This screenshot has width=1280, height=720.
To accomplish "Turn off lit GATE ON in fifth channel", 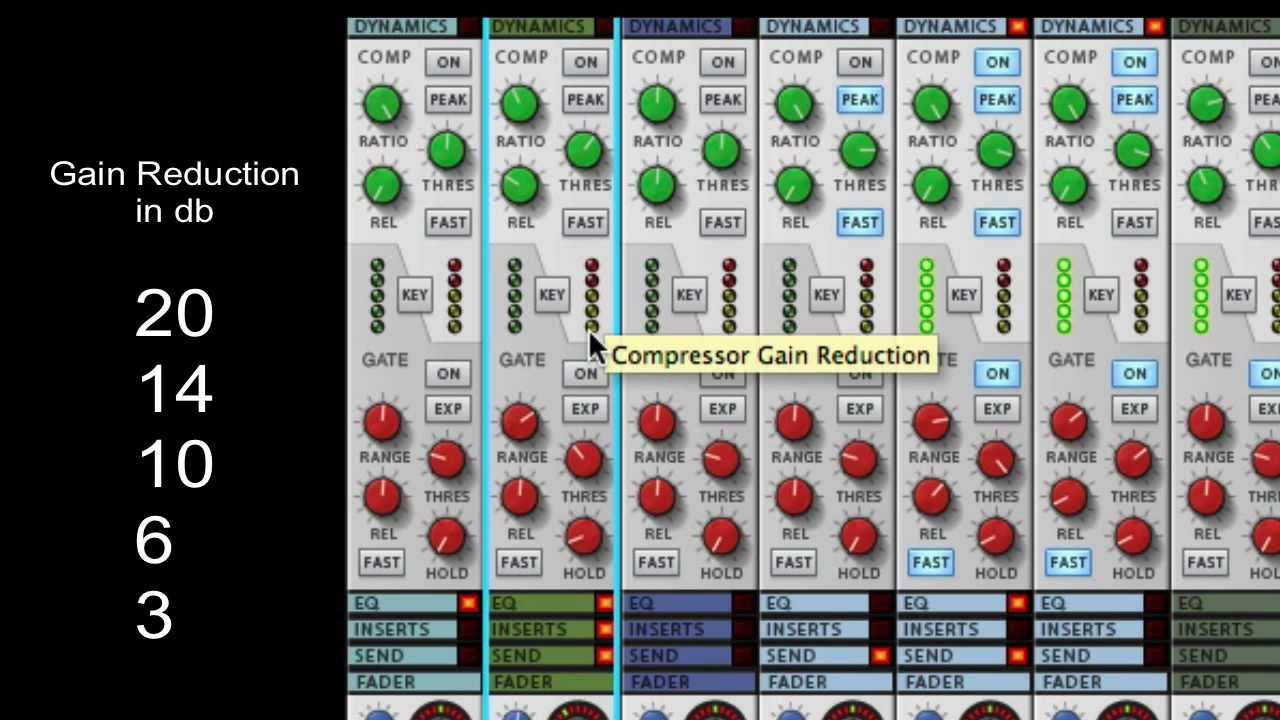I will tap(997, 373).
